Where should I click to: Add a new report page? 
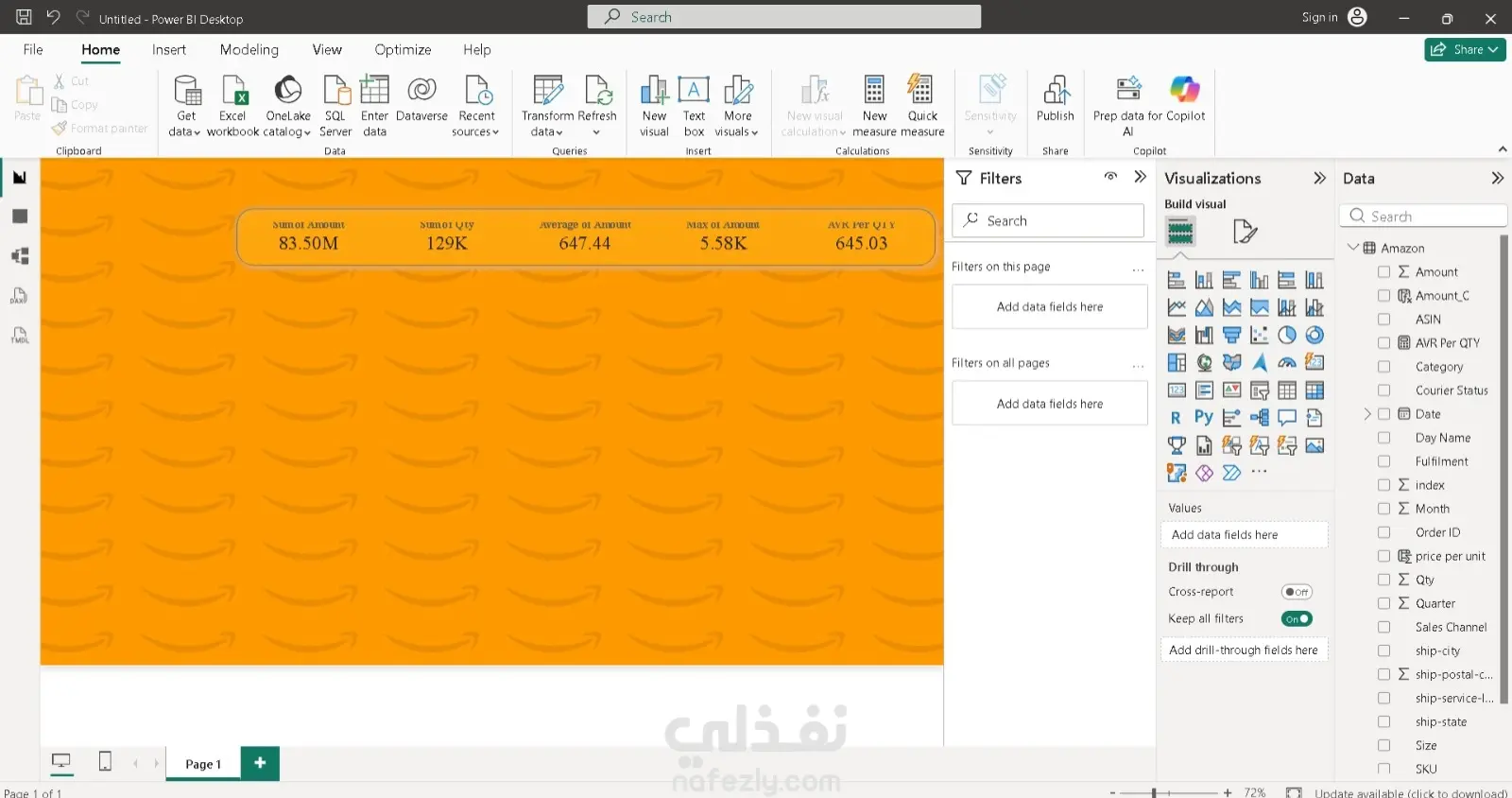pyautogui.click(x=260, y=763)
